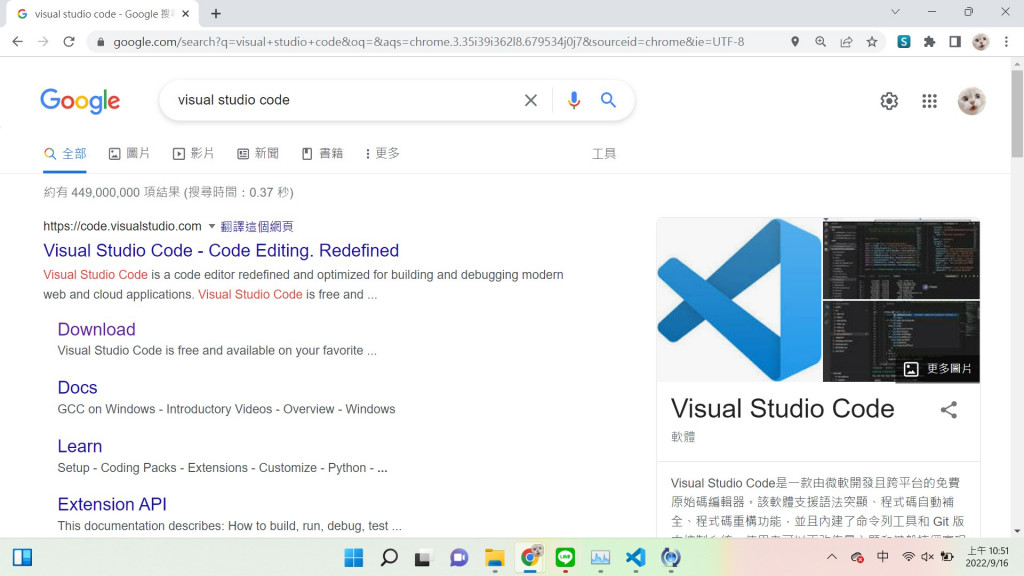Show hidden system tray icons
Image resolution: width=1024 pixels, height=576 pixels.
(831, 557)
